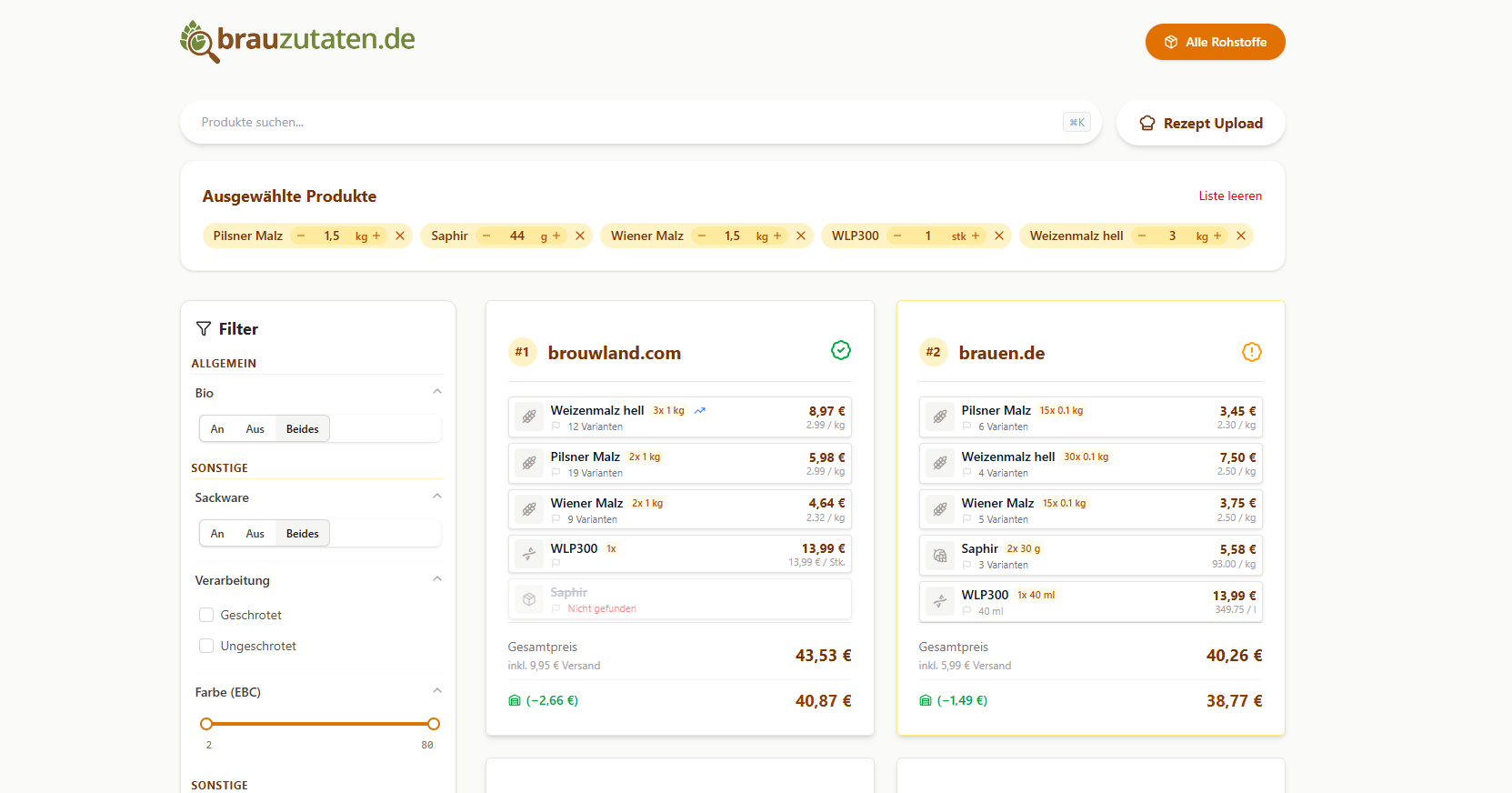Viewport: 1512px width, 793px height.
Task: Increase Saphir quantity with plus icon
Action: pyautogui.click(x=556, y=236)
